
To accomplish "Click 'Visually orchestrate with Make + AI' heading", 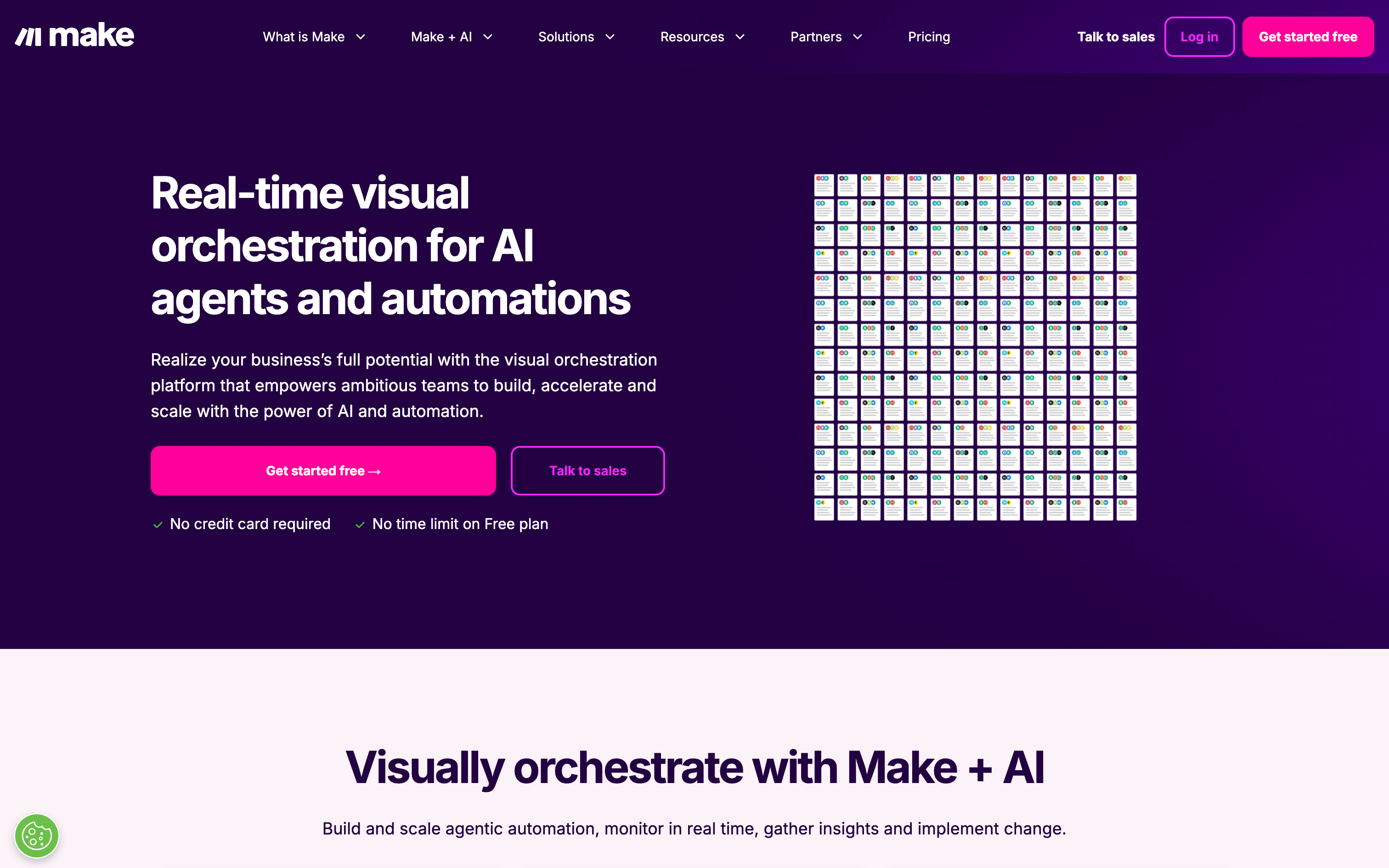I will coord(694,767).
